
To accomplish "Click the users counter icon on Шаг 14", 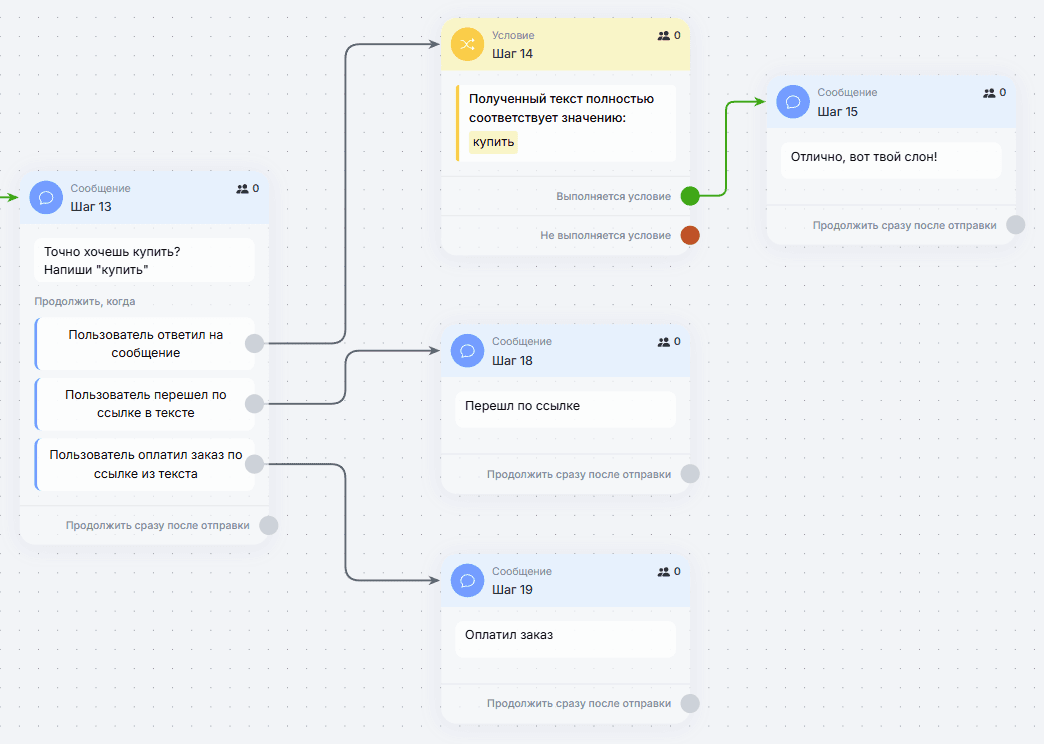I will coord(664,36).
